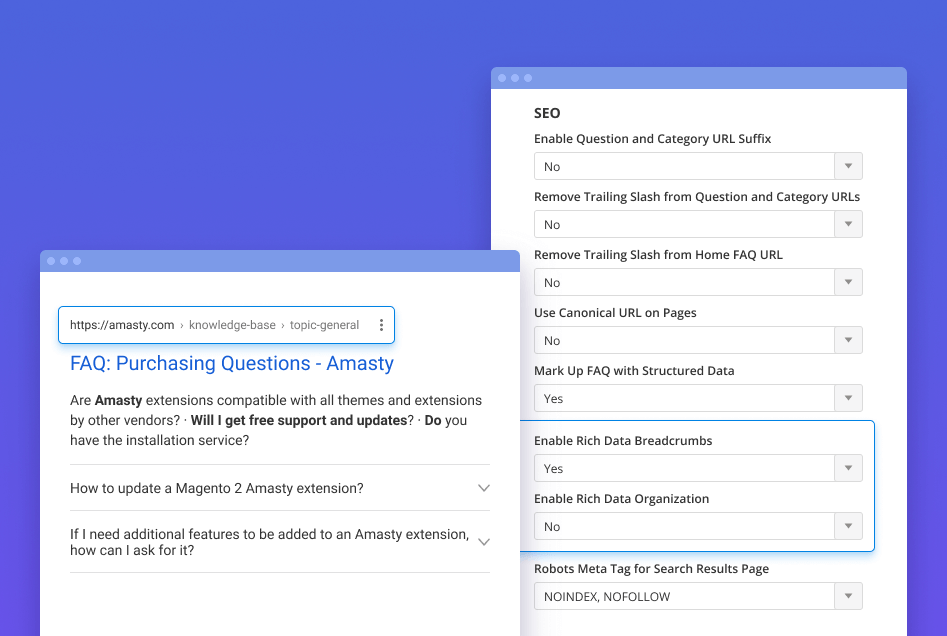Image resolution: width=947 pixels, height=636 pixels.
Task: Click the 'topic-general' breadcrumb segment
Action: tap(324, 325)
